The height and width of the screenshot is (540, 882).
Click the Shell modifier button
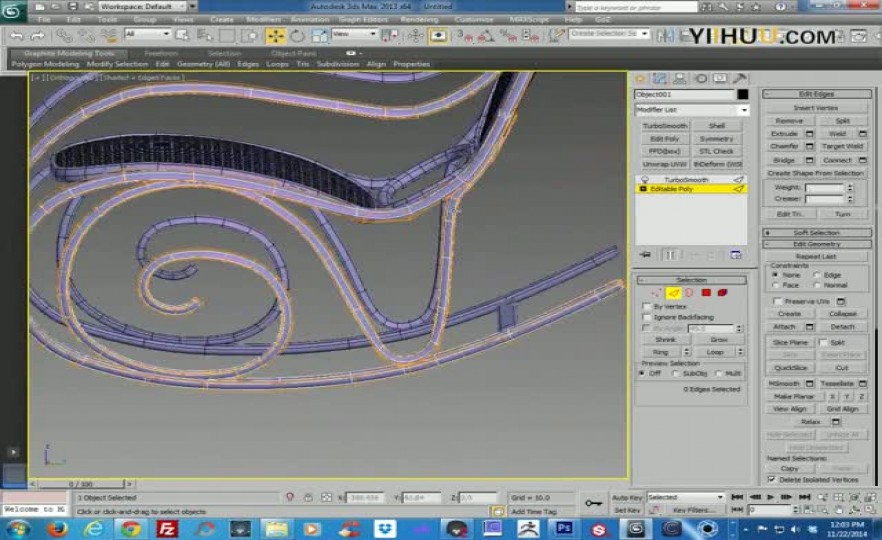717,126
